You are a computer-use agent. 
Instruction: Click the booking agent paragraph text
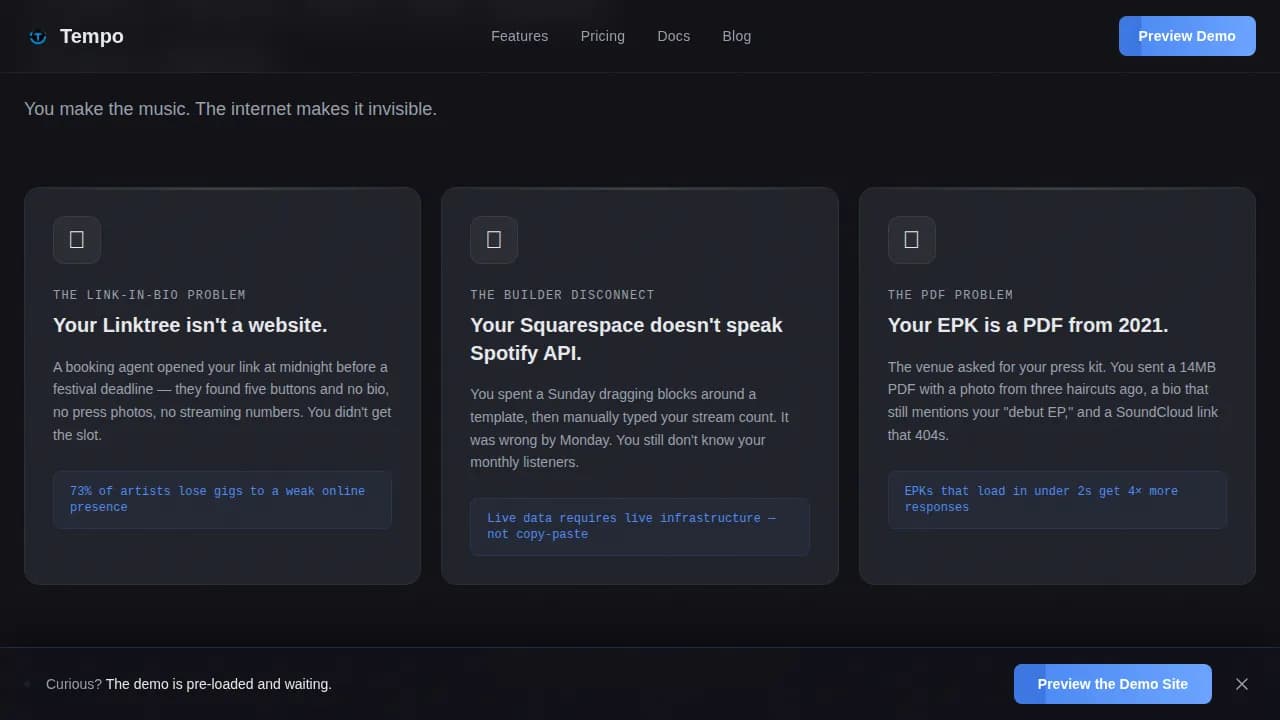click(x=222, y=401)
